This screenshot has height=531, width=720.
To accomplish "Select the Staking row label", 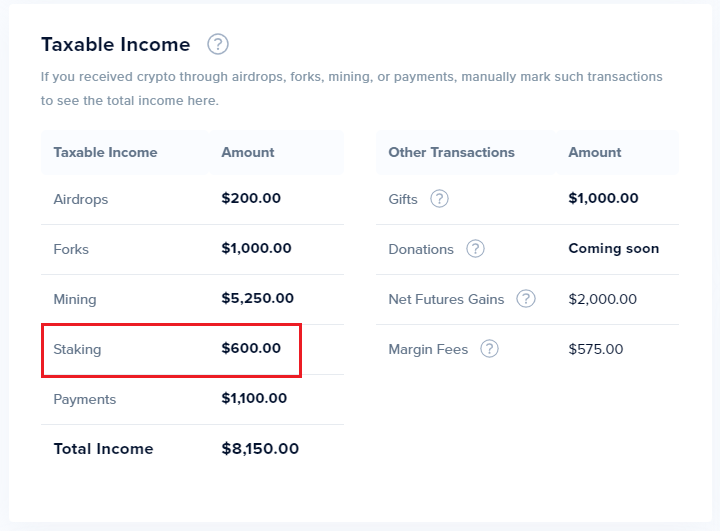I will [x=77, y=350].
